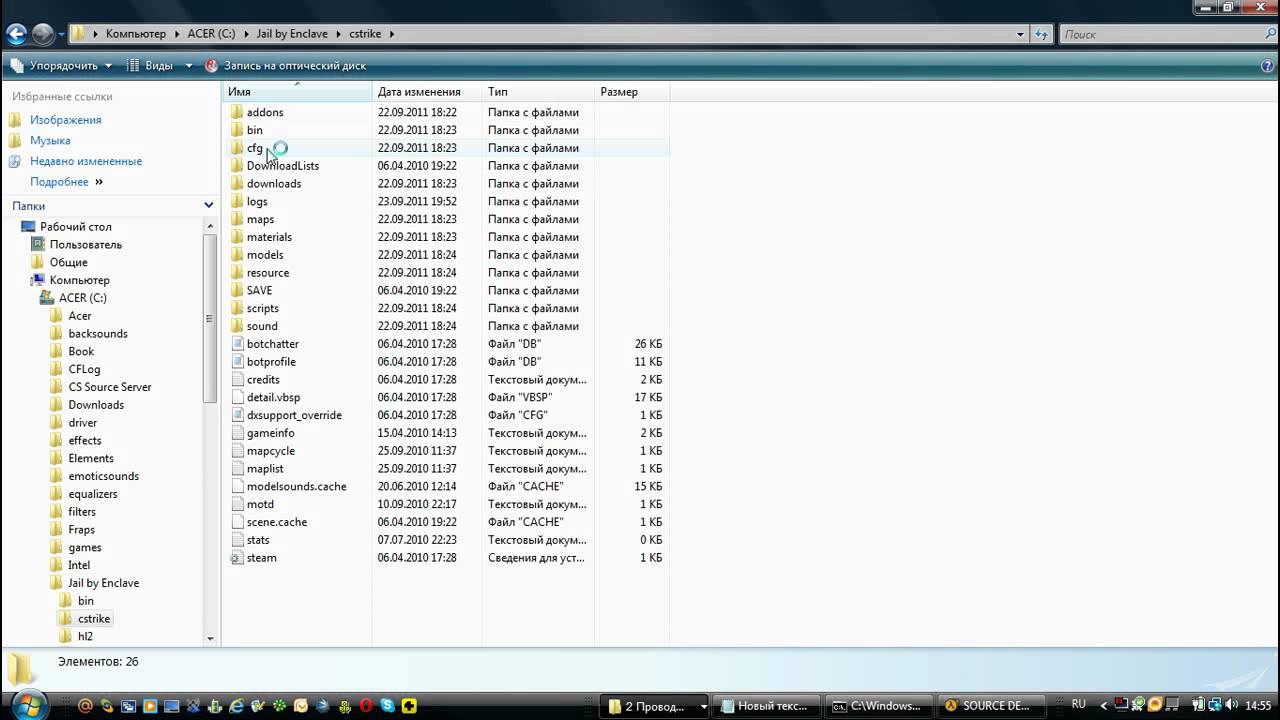The image size is (1280, 720).
Task: Select the gameinfo file
Action: [x=270, y=433]
